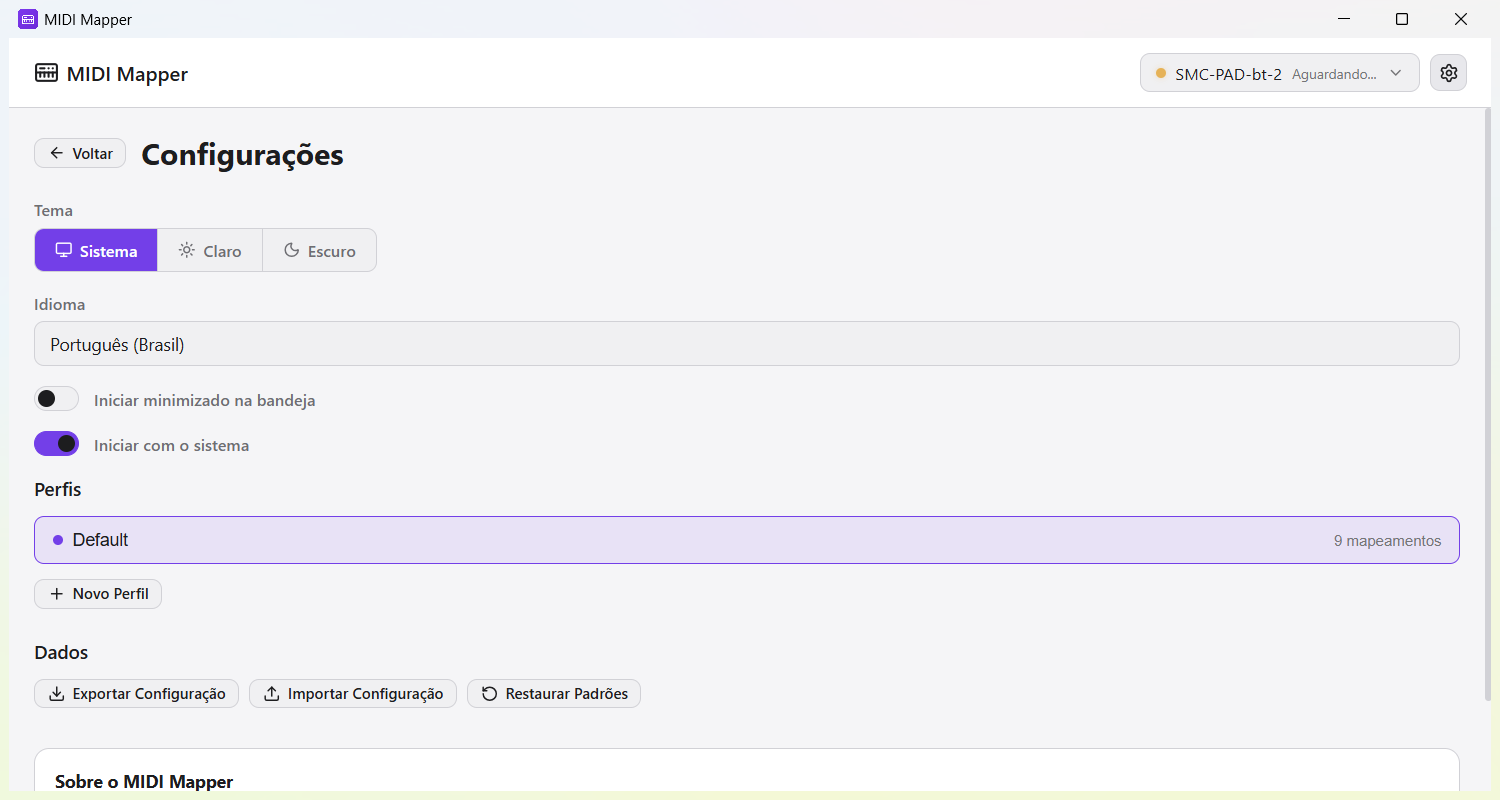
Task: Click the 'Aguardando...' device status text
Action: coord(1334,74)
